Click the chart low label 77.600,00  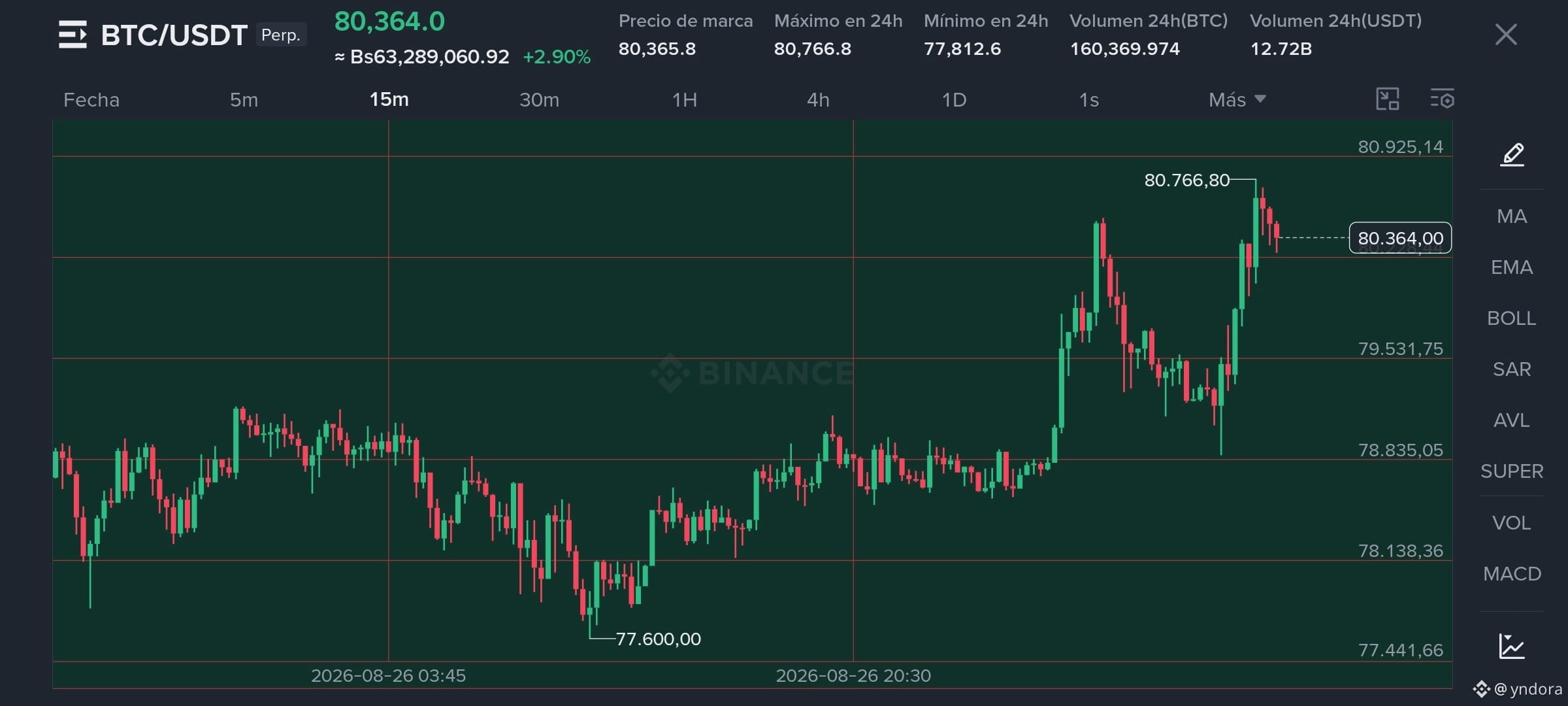pos(658,639)
